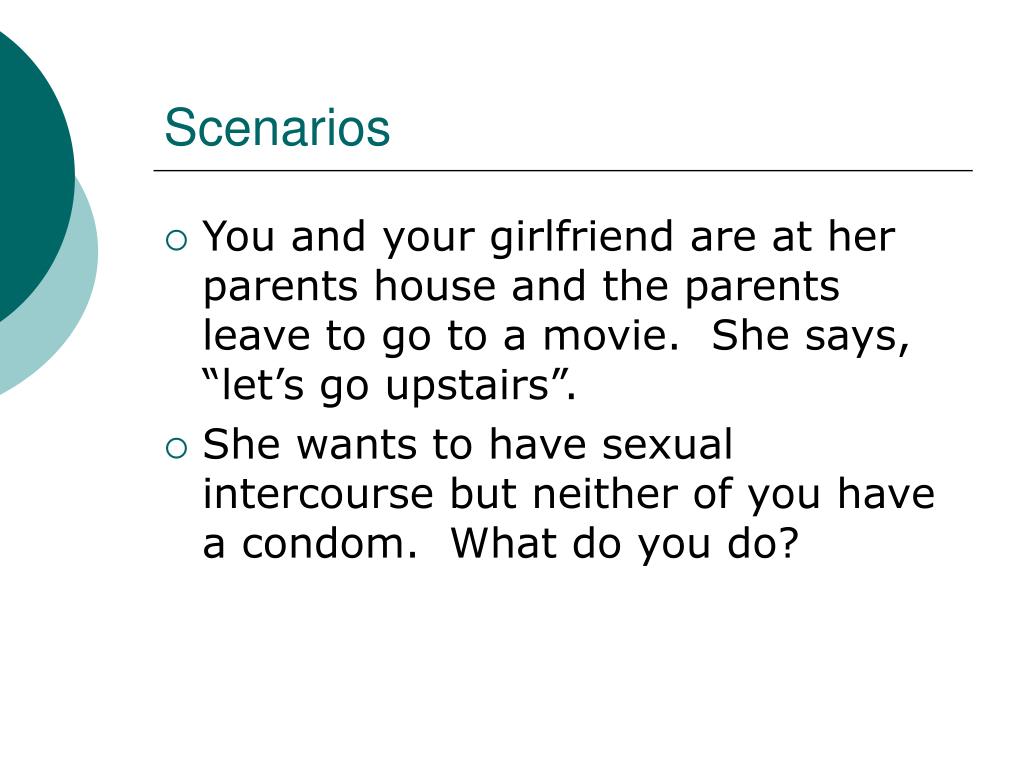
Task: Click the horizontal line under the title
Action: point(563,170)
